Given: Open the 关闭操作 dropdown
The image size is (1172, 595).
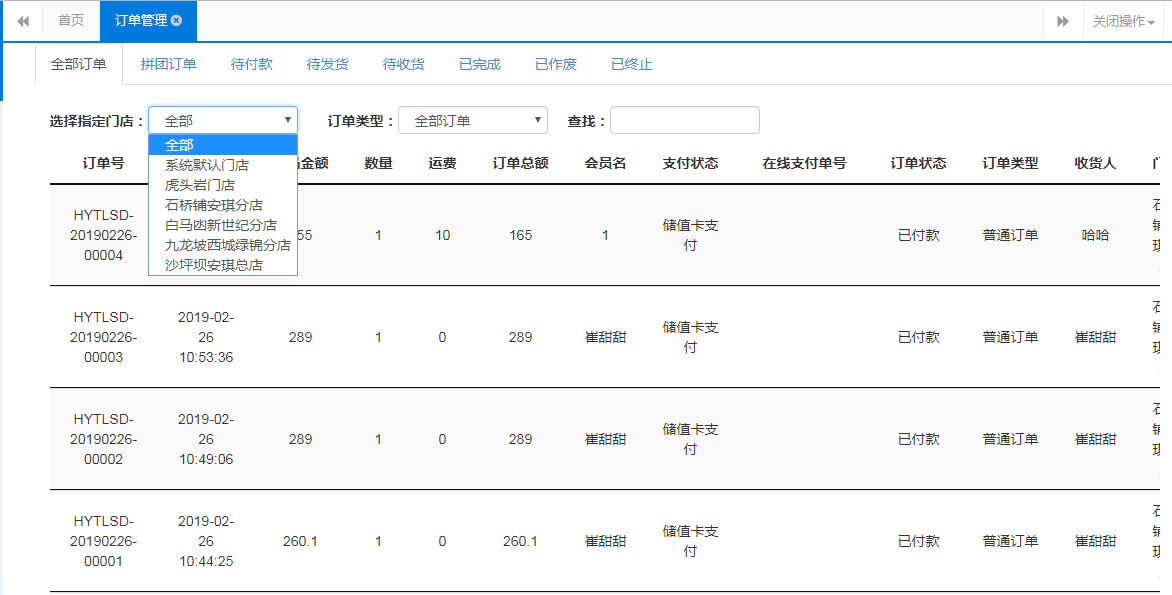Looking at the screenshot, I should click(1123, 21).
